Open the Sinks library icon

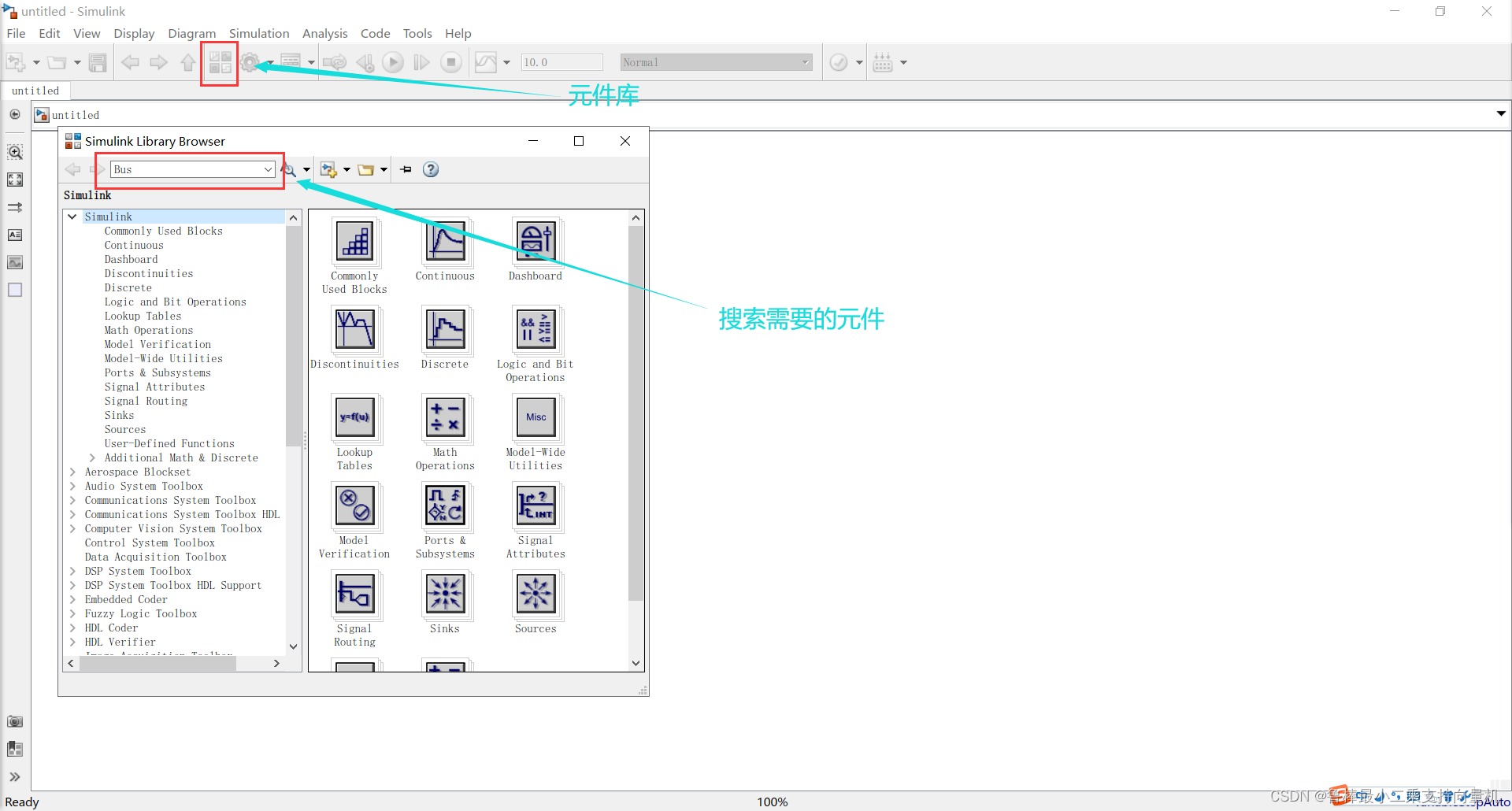coord(445,594)
